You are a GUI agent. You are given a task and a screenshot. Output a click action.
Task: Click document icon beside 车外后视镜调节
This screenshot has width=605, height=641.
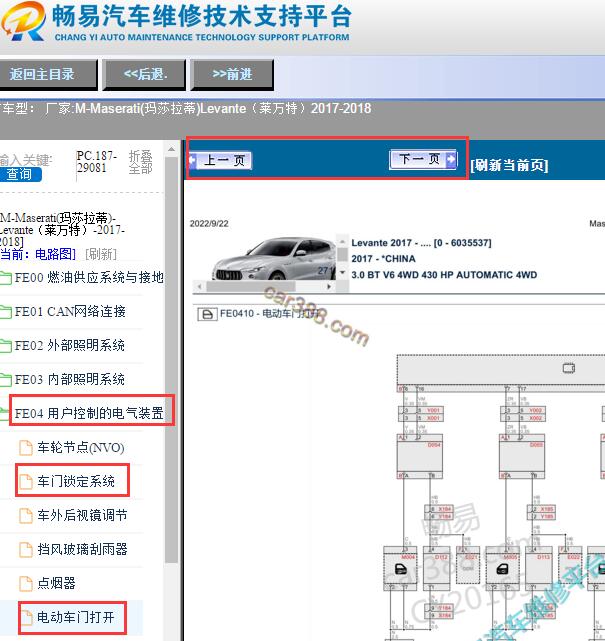pos(26,515)
